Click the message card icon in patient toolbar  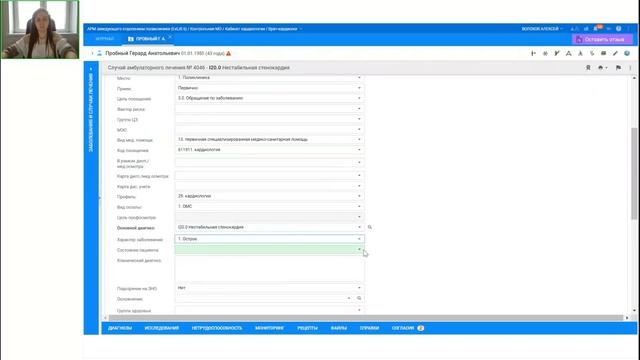603,53
